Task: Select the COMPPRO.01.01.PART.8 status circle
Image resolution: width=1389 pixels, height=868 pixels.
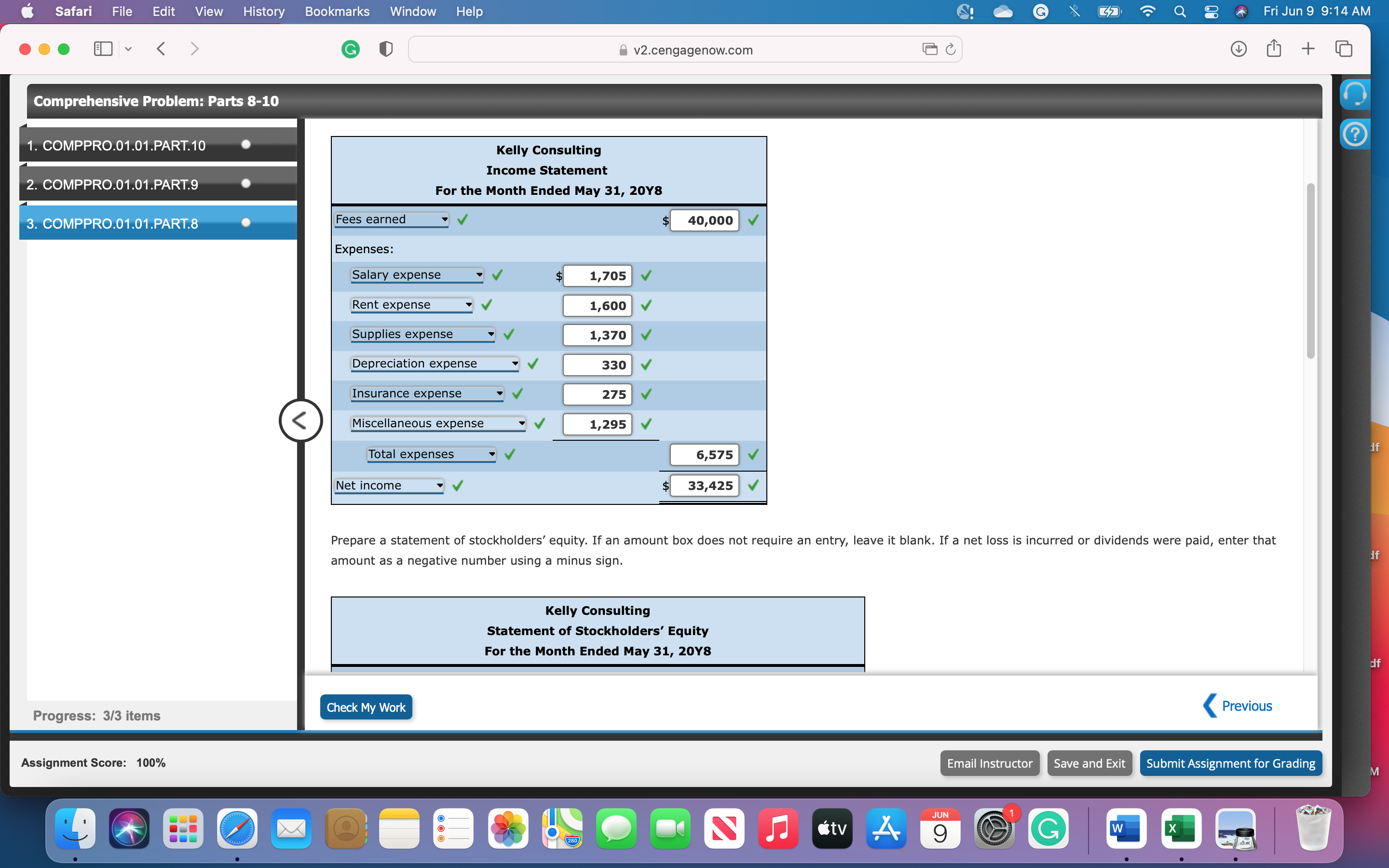Action: pyautogui.click(x=246, y=223)
